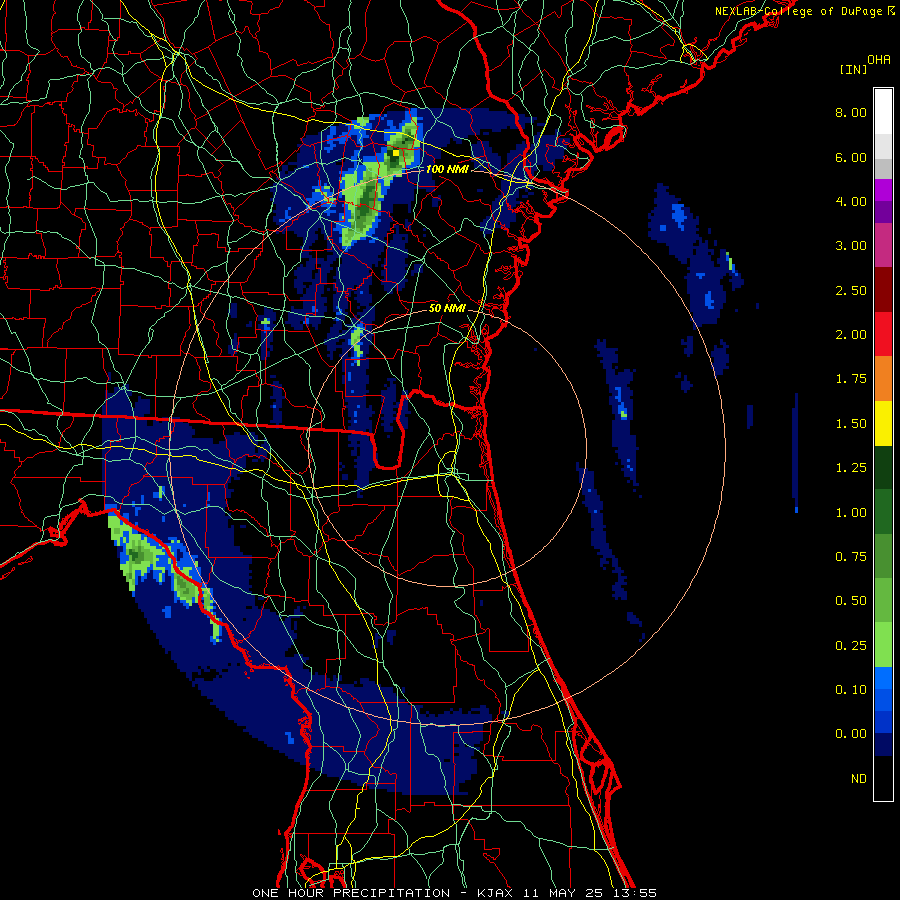Click the 1.25 legend value
This screenshot has height=900, width=900.
click(851, 468)
